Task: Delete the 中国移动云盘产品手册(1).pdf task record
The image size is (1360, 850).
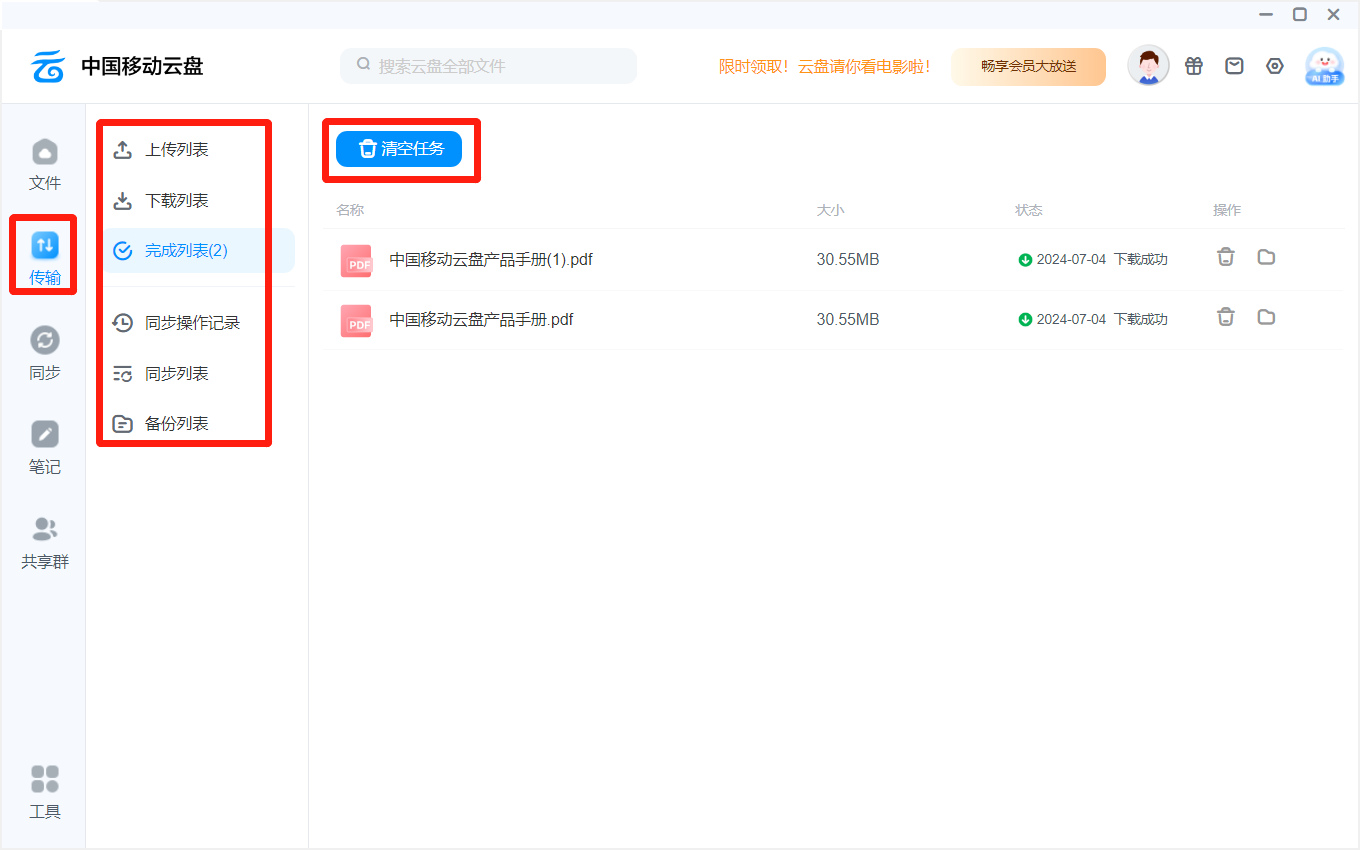Action: (x=1226, y=257)
